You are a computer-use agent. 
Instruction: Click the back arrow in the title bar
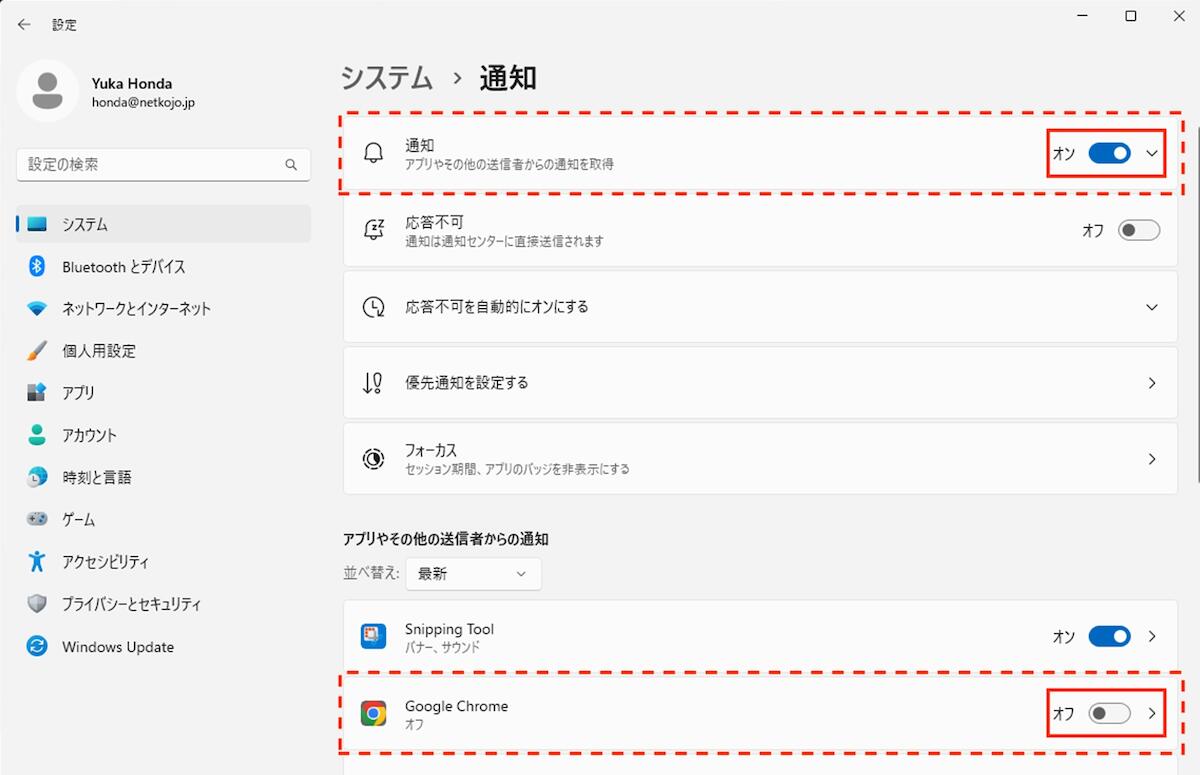click(24, 25)
